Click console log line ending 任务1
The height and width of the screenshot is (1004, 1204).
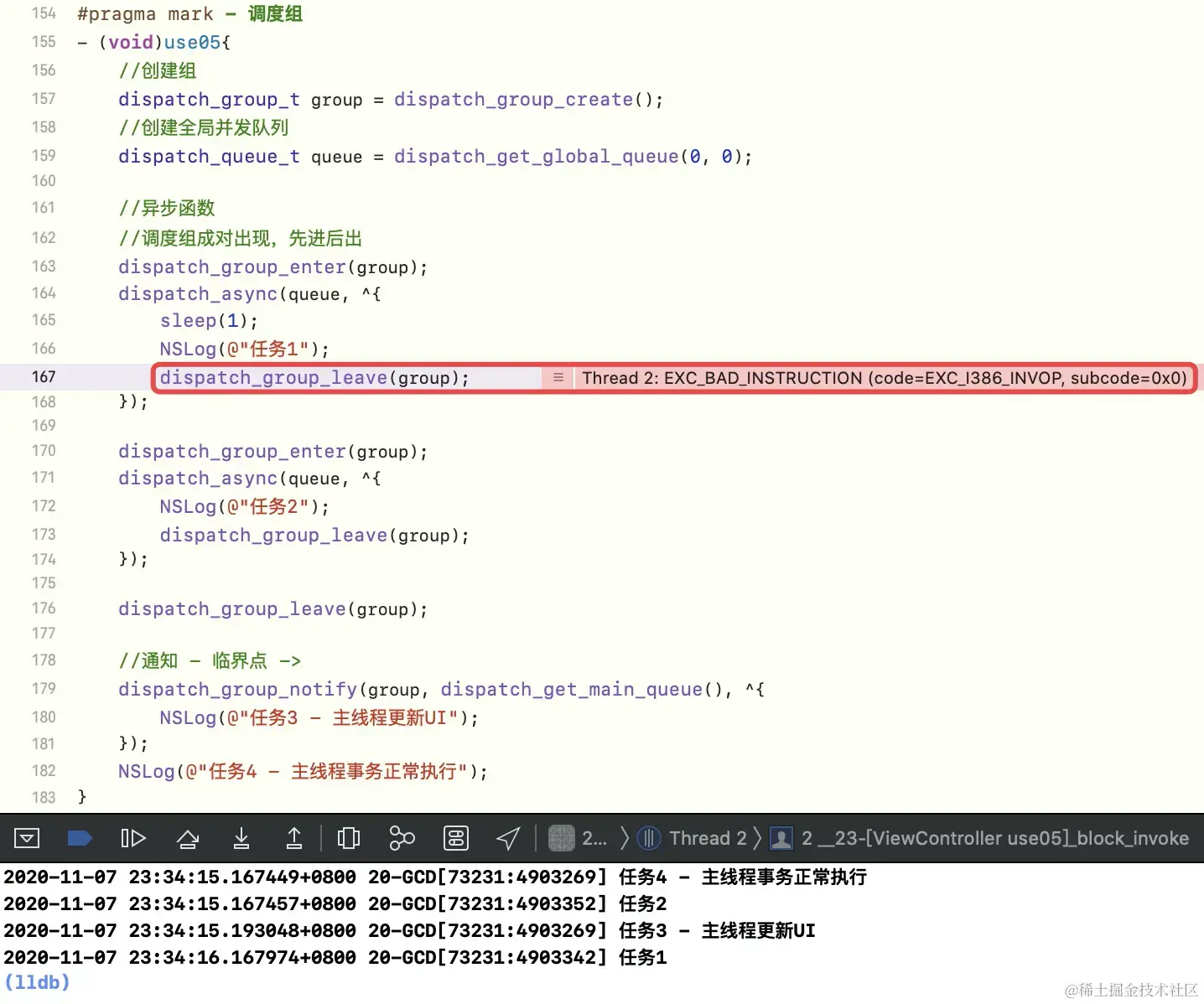(335, 958)
